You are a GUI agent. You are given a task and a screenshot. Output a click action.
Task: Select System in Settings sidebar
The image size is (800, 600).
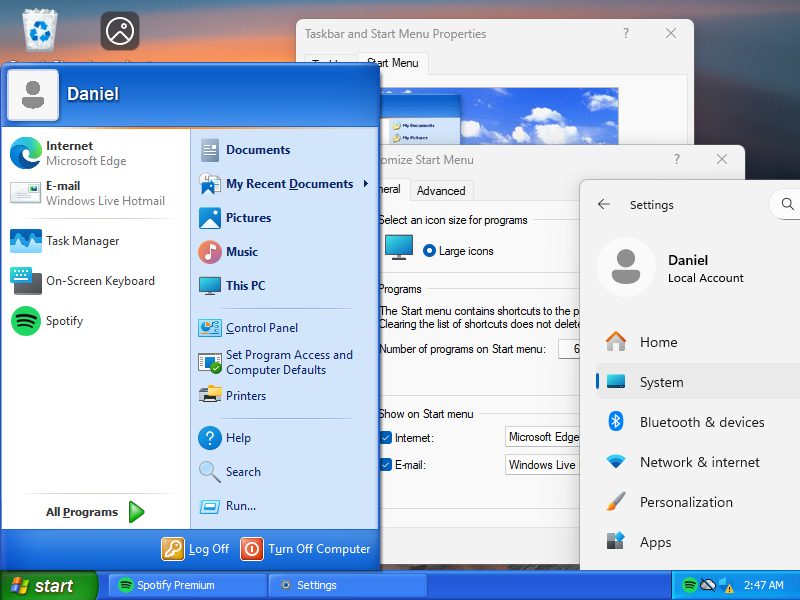[697, 382]
